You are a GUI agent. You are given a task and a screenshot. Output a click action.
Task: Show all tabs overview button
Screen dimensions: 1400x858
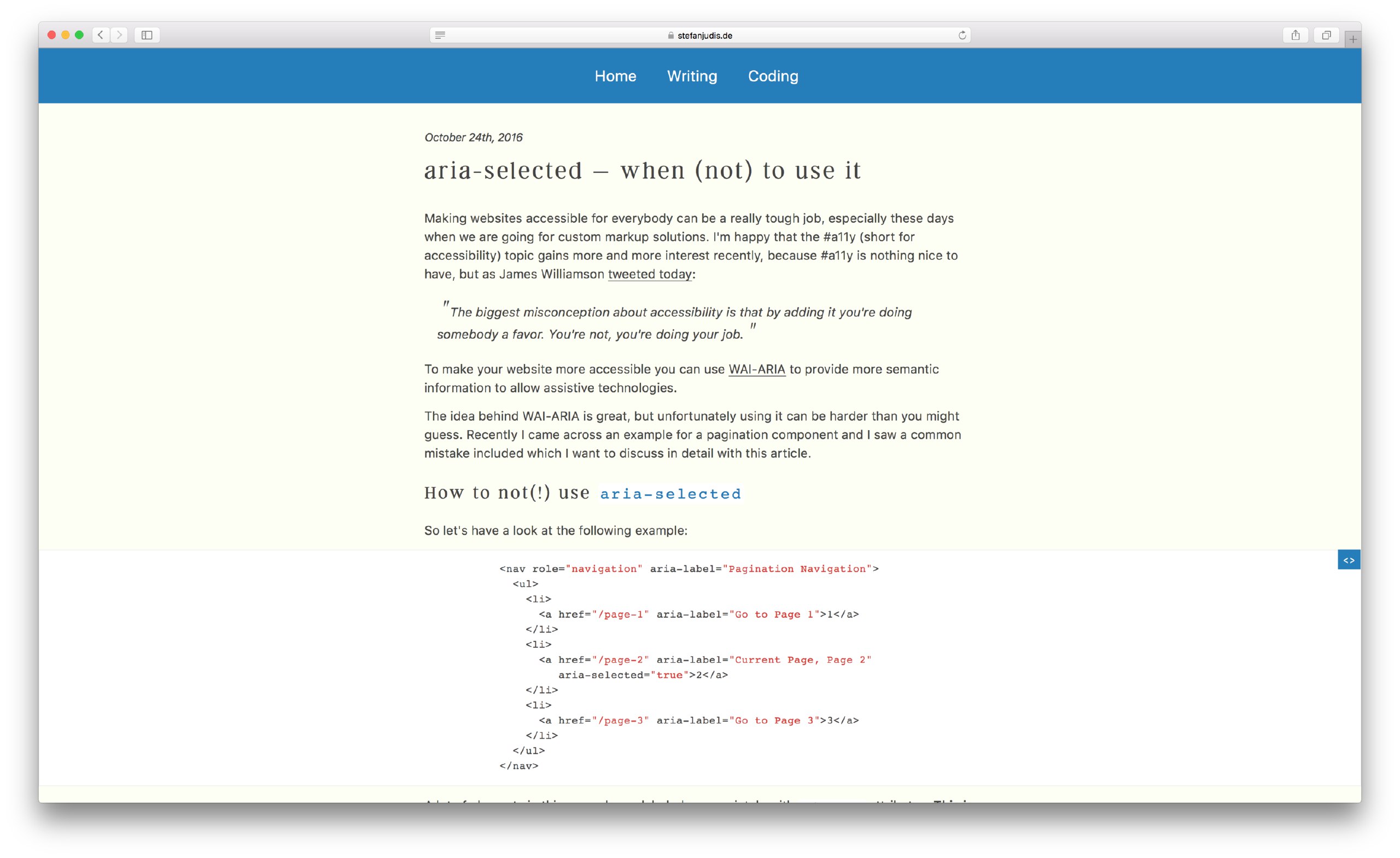[1326, 35]
